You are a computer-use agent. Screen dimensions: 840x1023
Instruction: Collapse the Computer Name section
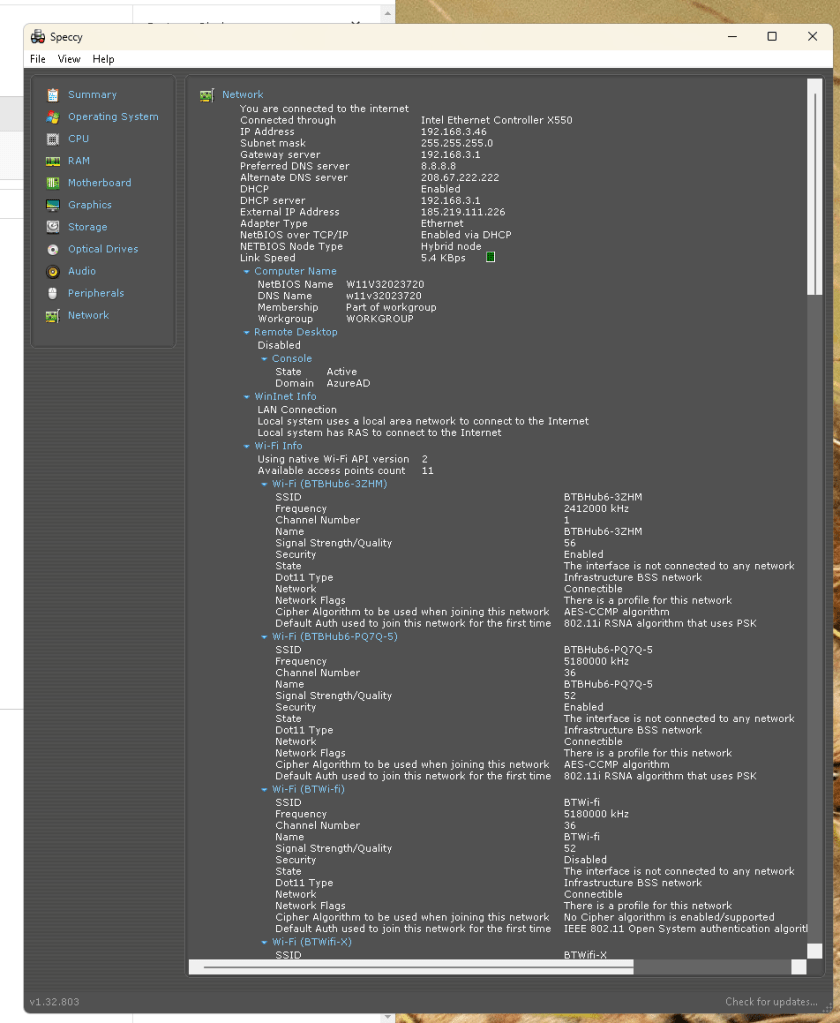pyautogui.click(x=247, y=271)
